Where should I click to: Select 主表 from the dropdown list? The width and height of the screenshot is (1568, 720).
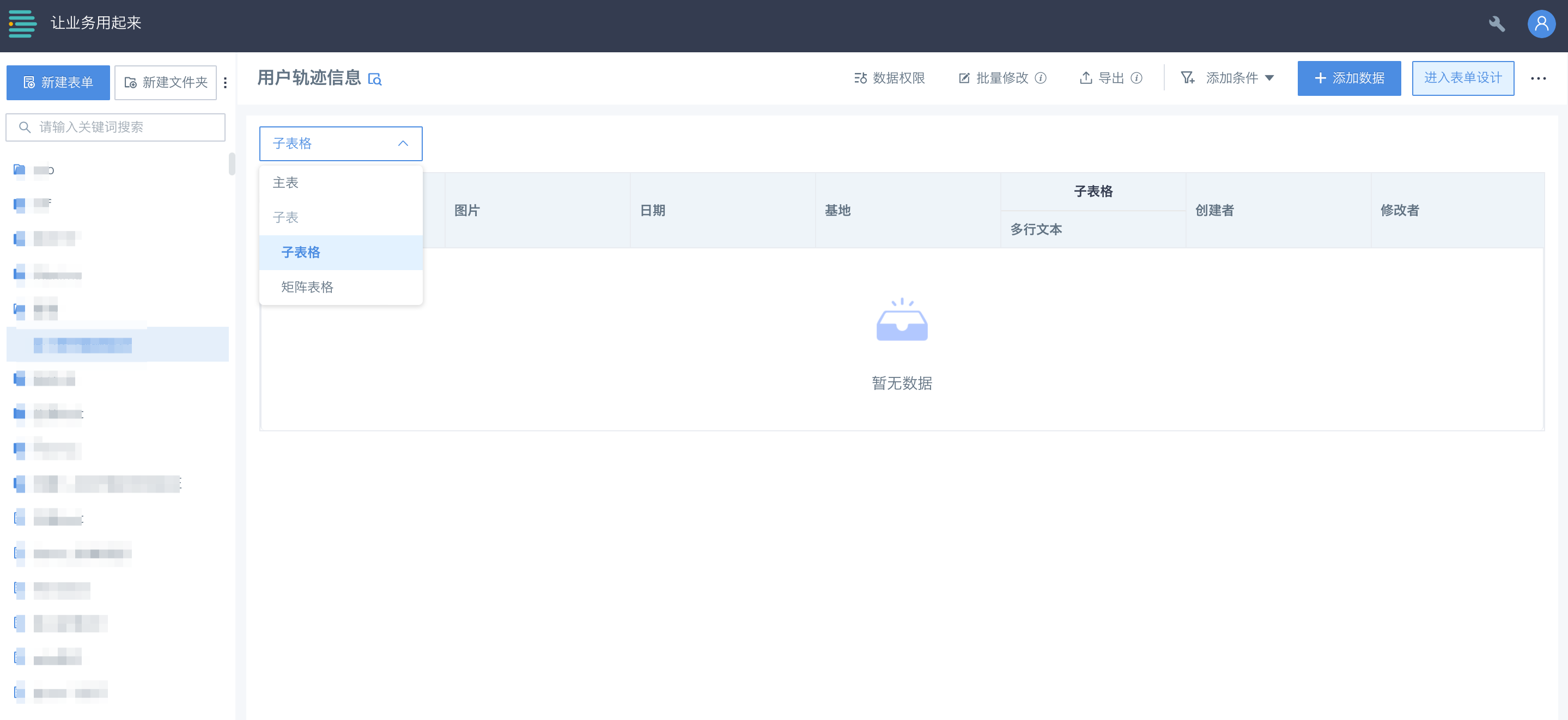[x=285, y=182]
